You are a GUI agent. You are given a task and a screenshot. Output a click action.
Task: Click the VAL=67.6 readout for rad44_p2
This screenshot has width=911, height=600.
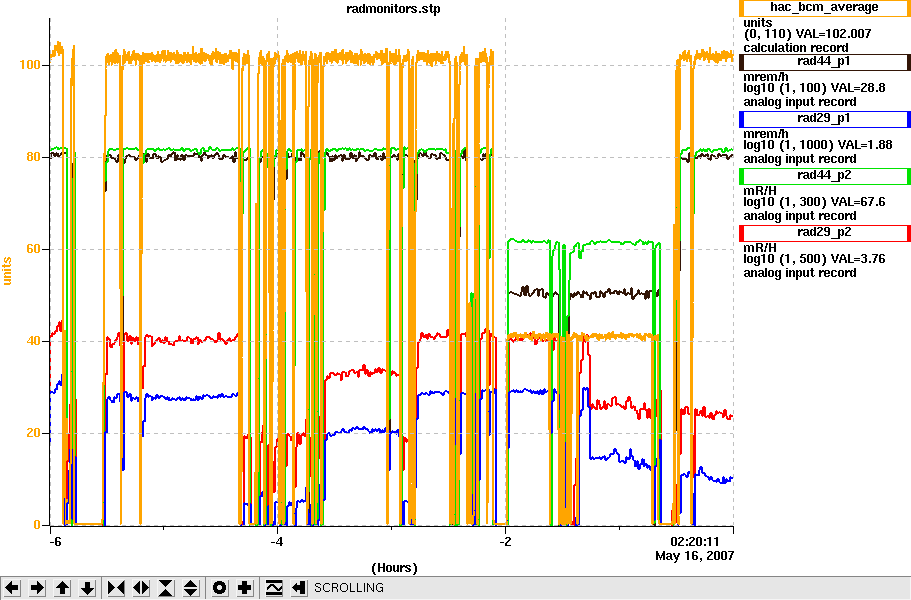(858, 202)
